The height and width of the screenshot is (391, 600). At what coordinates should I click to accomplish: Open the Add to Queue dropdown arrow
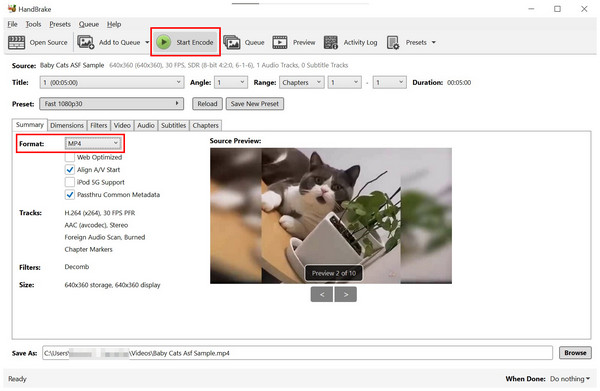[147, 42]
